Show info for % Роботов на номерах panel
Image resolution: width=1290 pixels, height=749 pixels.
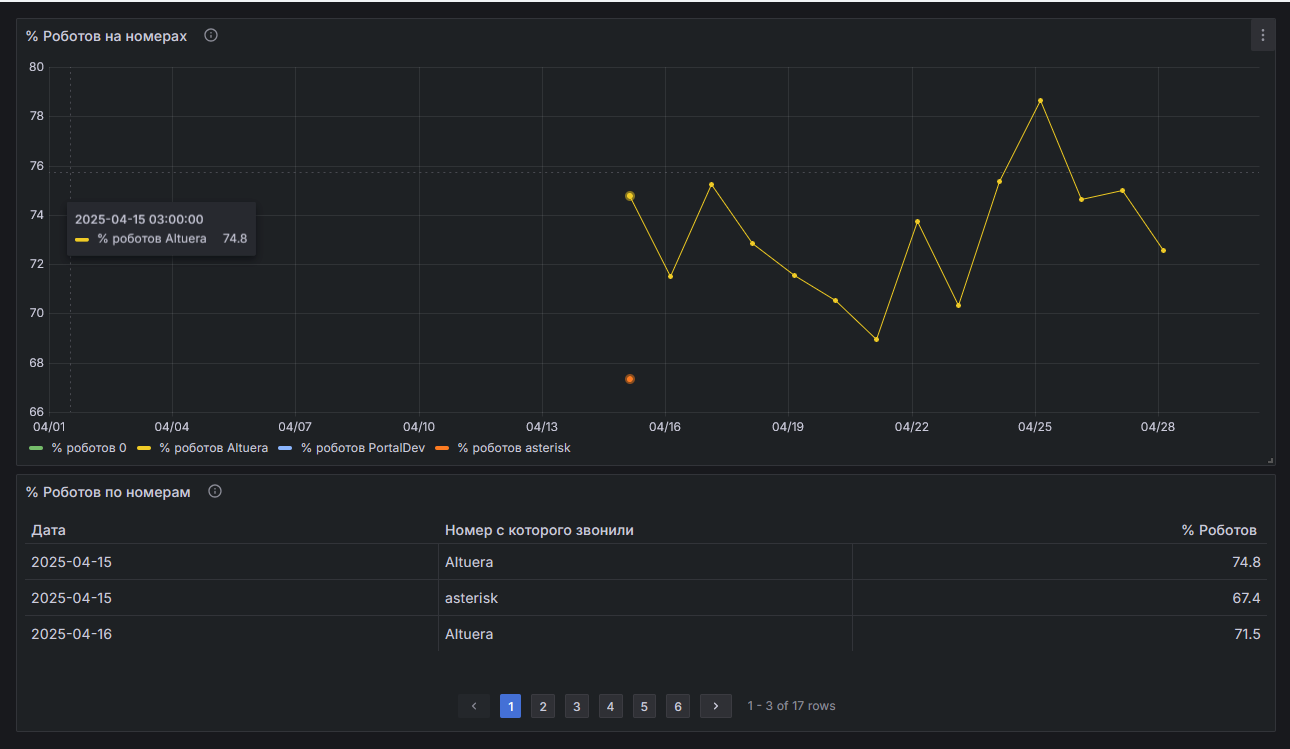click(x=211, y=35)
